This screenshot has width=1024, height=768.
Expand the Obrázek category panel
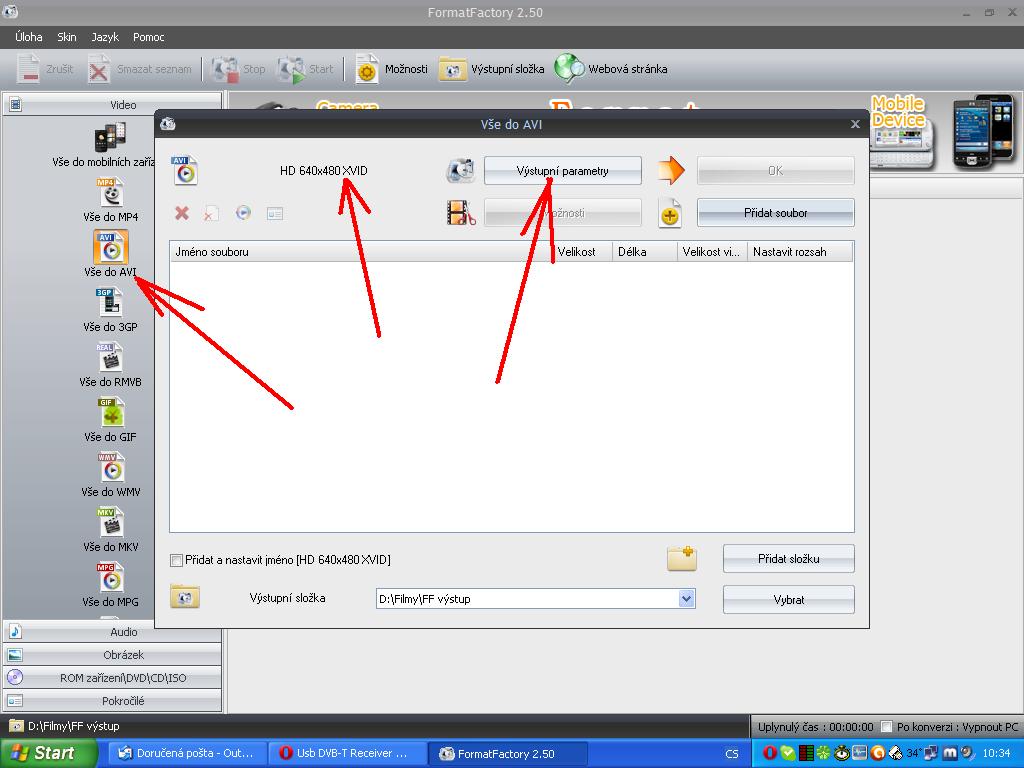pos(112,655)
